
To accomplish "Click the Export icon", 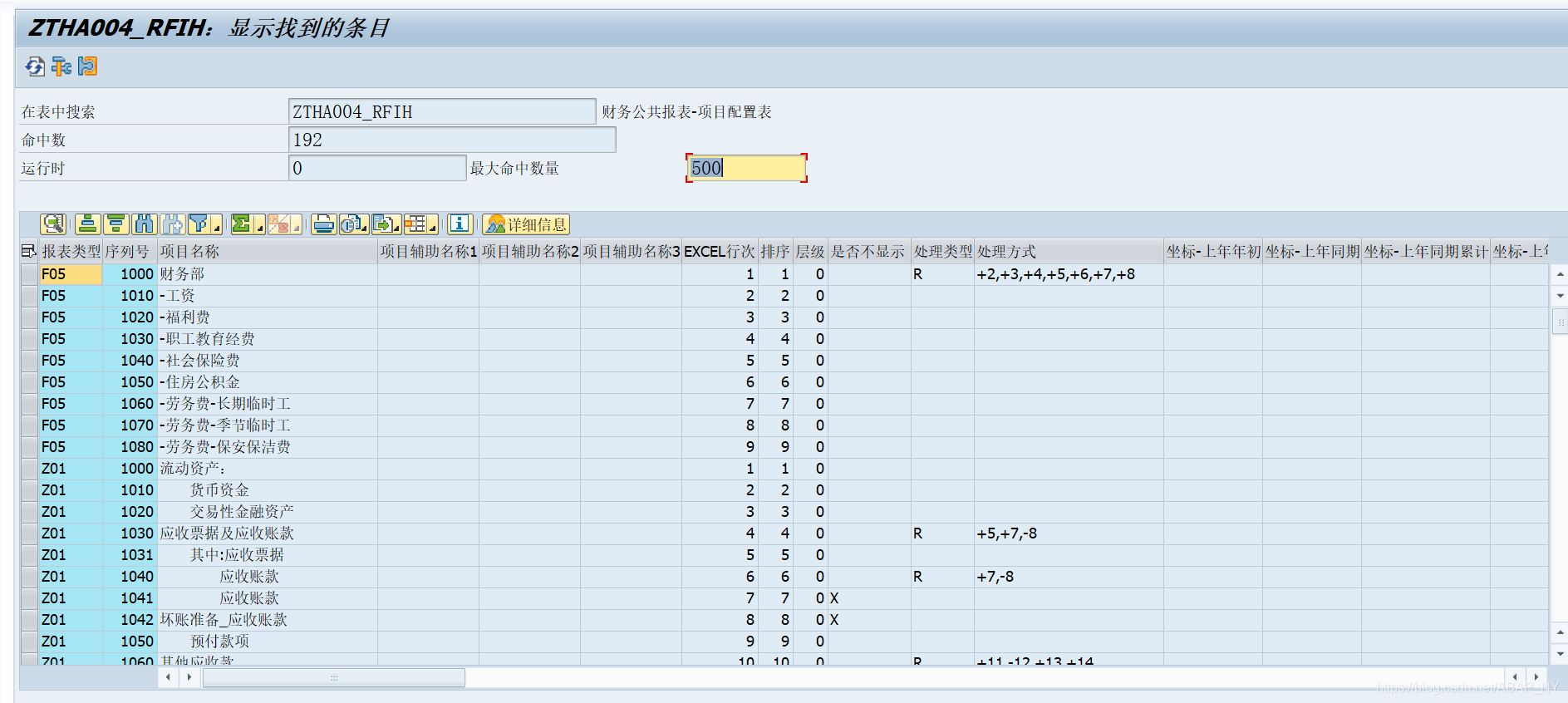I will [x=383, y=224].
